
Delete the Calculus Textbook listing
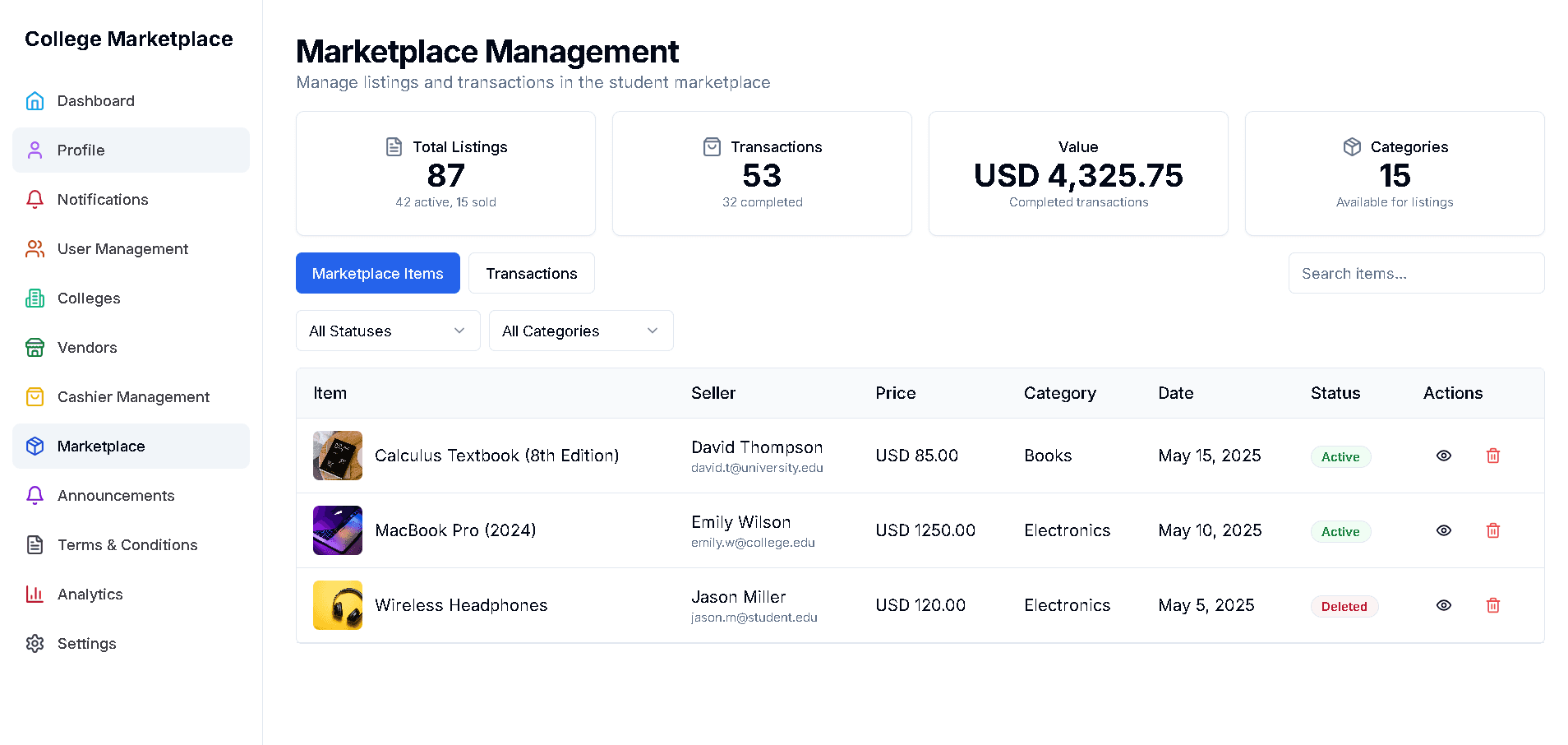(1493, 456)
